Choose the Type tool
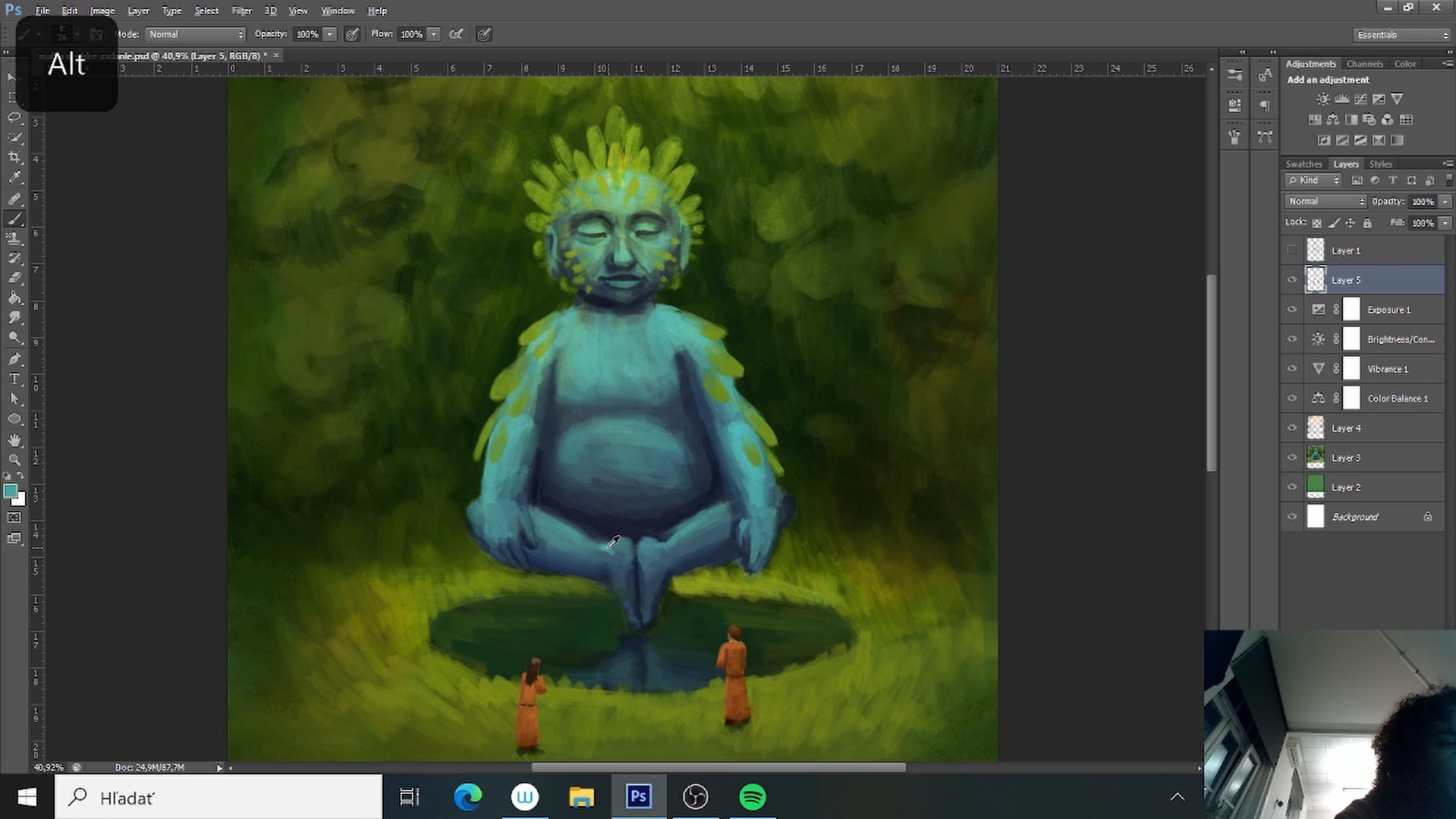 [x=14, y=379]
